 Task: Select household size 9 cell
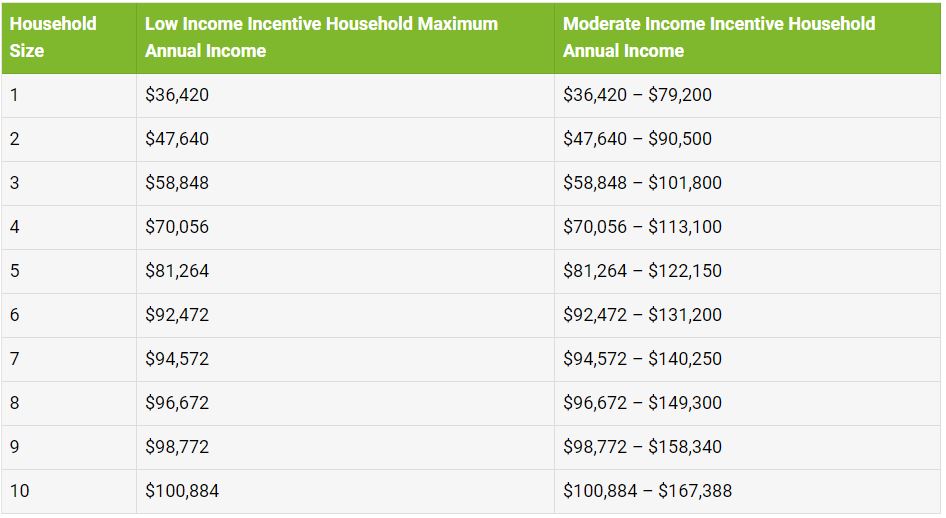pyautogui.click(x=14, y=447)
